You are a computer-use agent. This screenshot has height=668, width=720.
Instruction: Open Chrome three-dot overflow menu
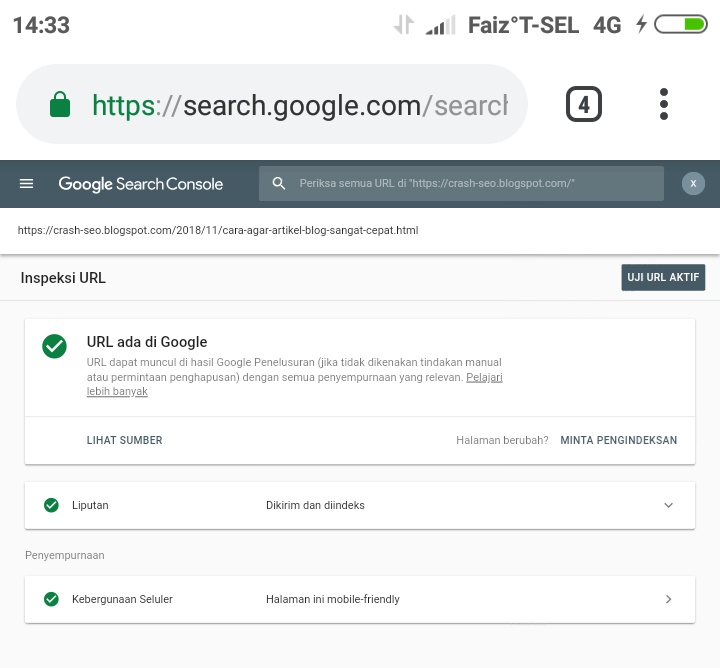click(x=664, y=104)
